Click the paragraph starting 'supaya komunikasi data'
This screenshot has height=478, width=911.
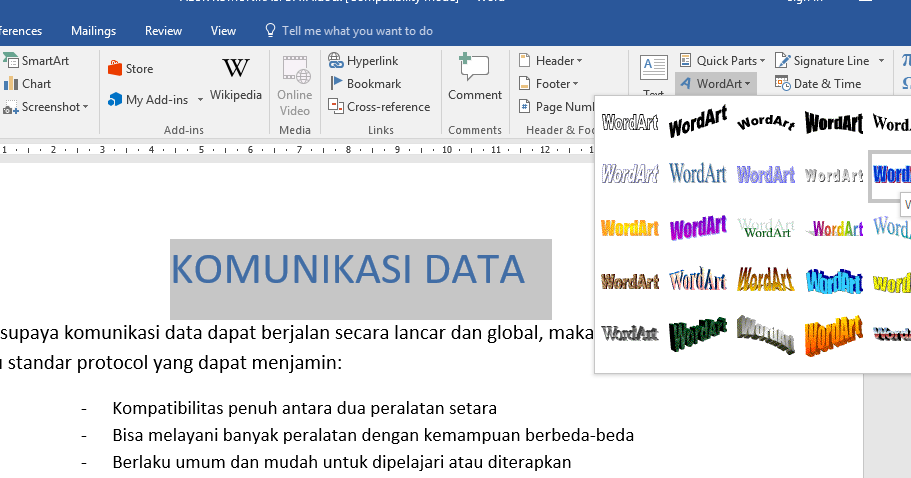tap(297, 332)
